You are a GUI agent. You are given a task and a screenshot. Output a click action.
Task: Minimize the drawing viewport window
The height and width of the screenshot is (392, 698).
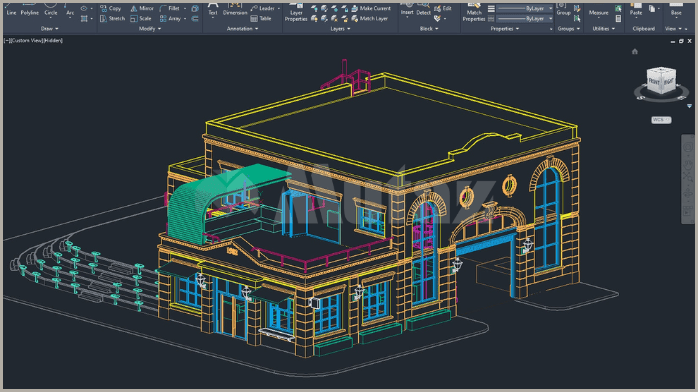coord(673,41)
